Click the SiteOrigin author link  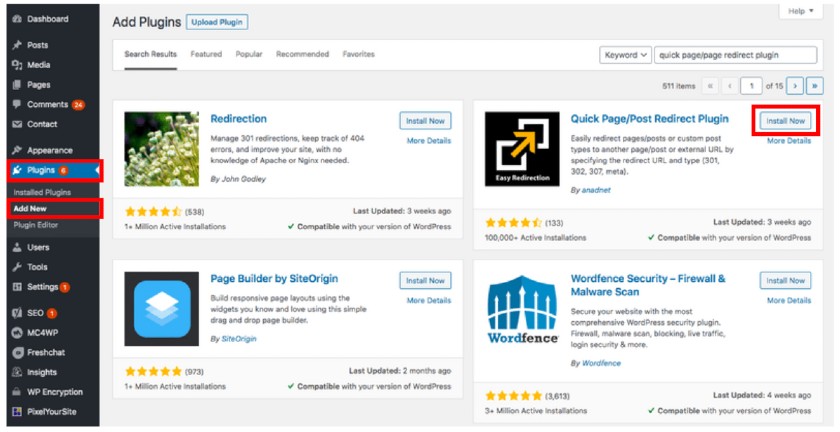pos(239,339)
